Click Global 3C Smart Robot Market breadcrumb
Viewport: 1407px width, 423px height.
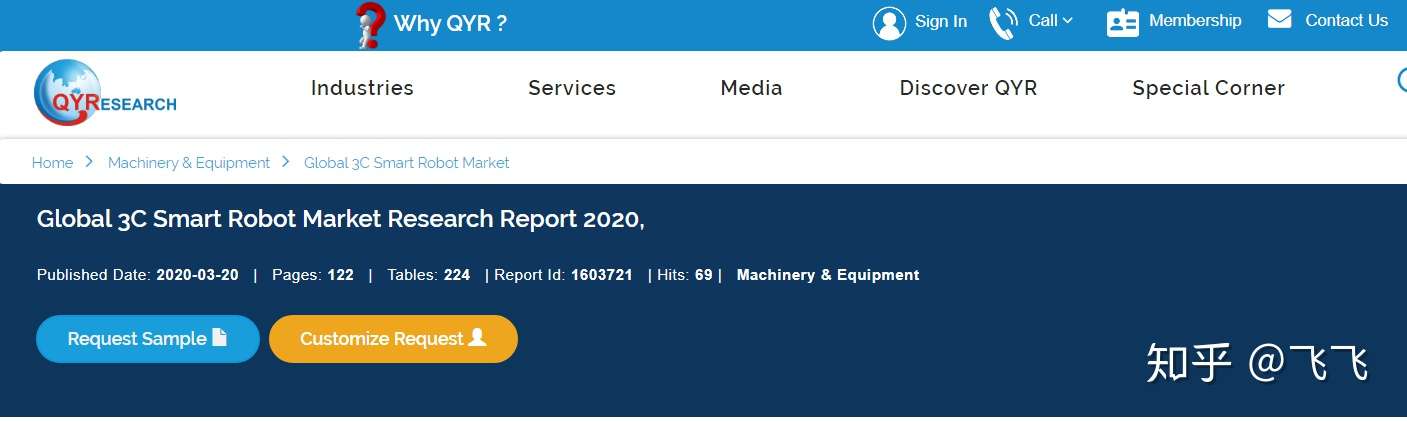tap(406, 162)
